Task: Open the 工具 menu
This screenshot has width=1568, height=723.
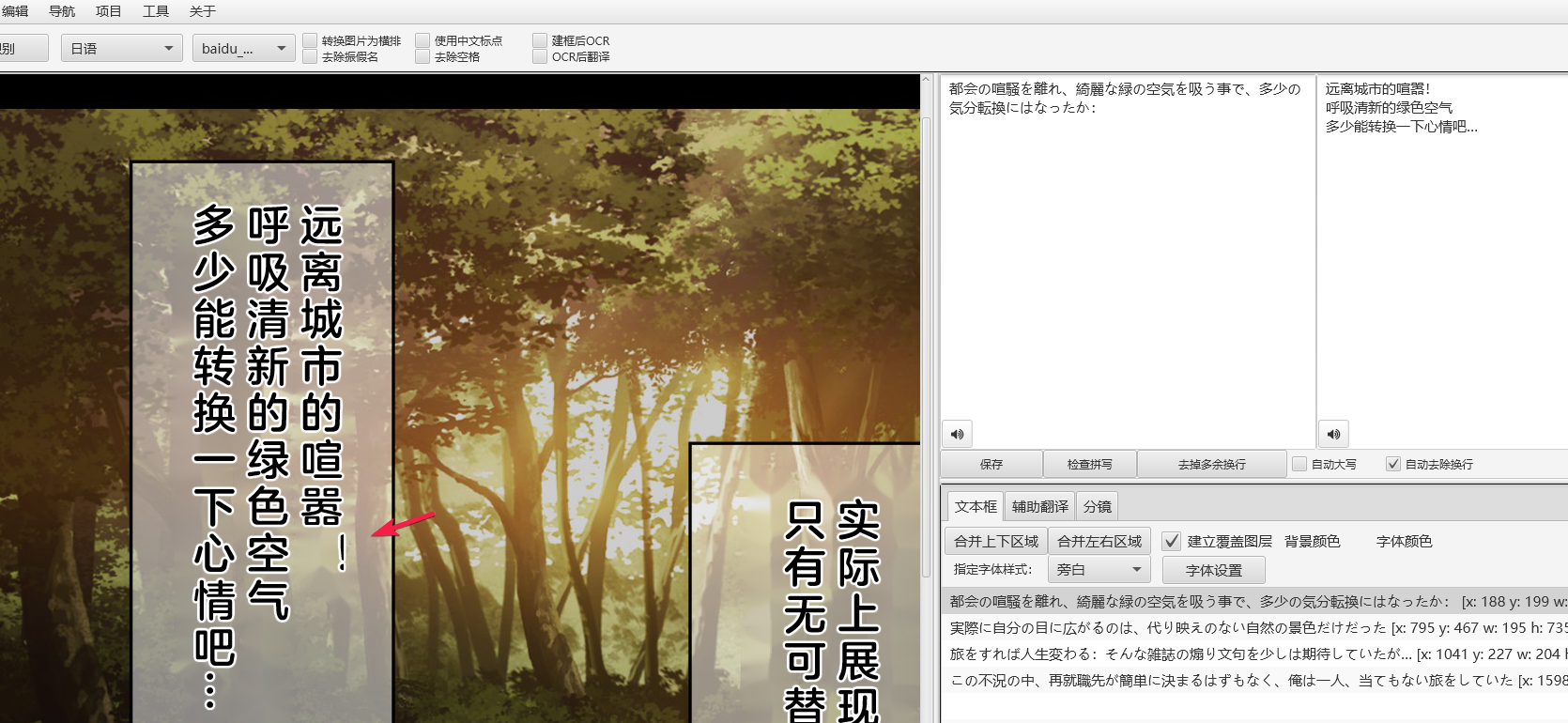Action: tap(156, 11)
